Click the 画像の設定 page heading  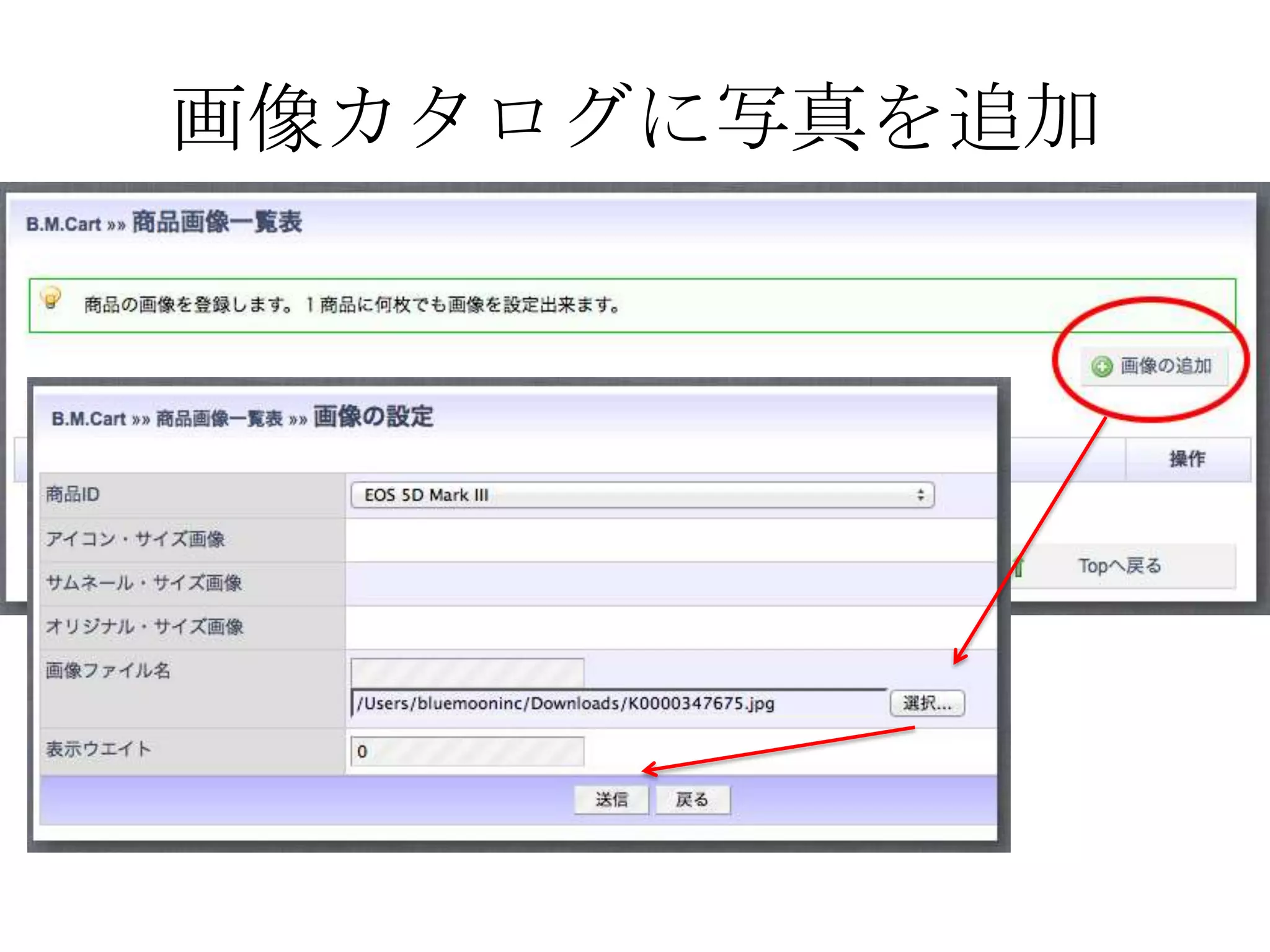(x=373, y=416)
